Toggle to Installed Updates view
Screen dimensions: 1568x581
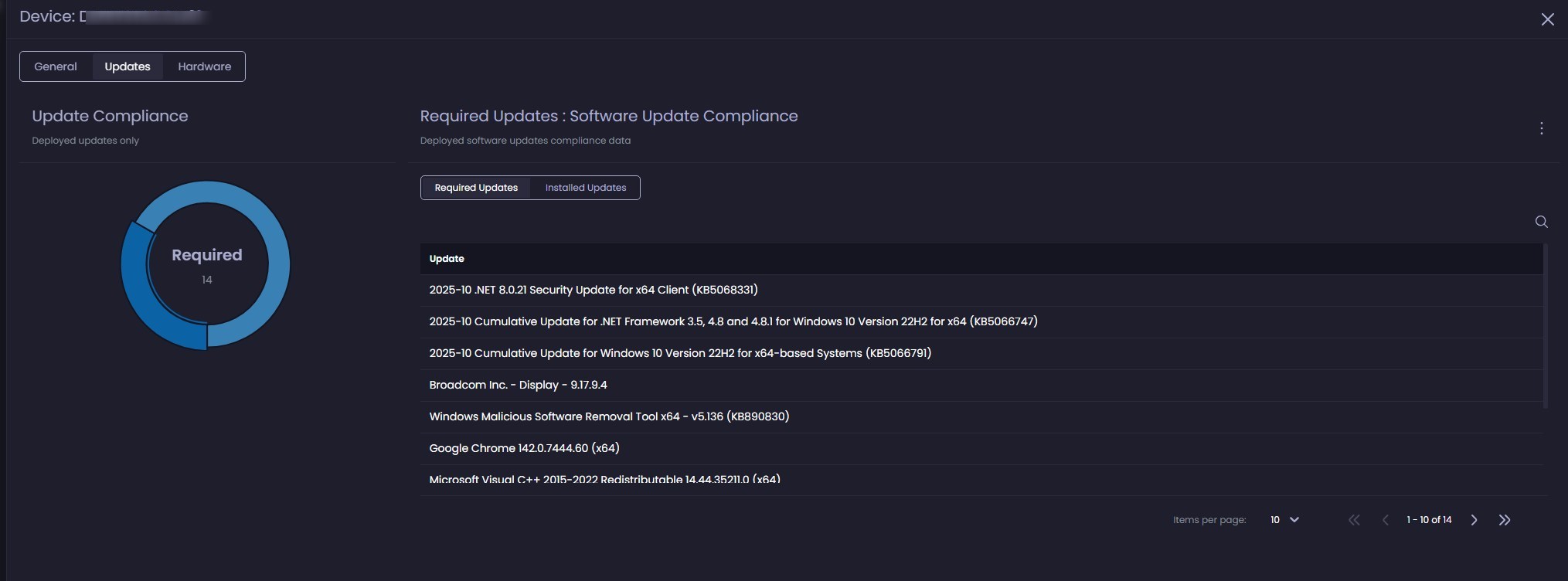tap(585, 188)
